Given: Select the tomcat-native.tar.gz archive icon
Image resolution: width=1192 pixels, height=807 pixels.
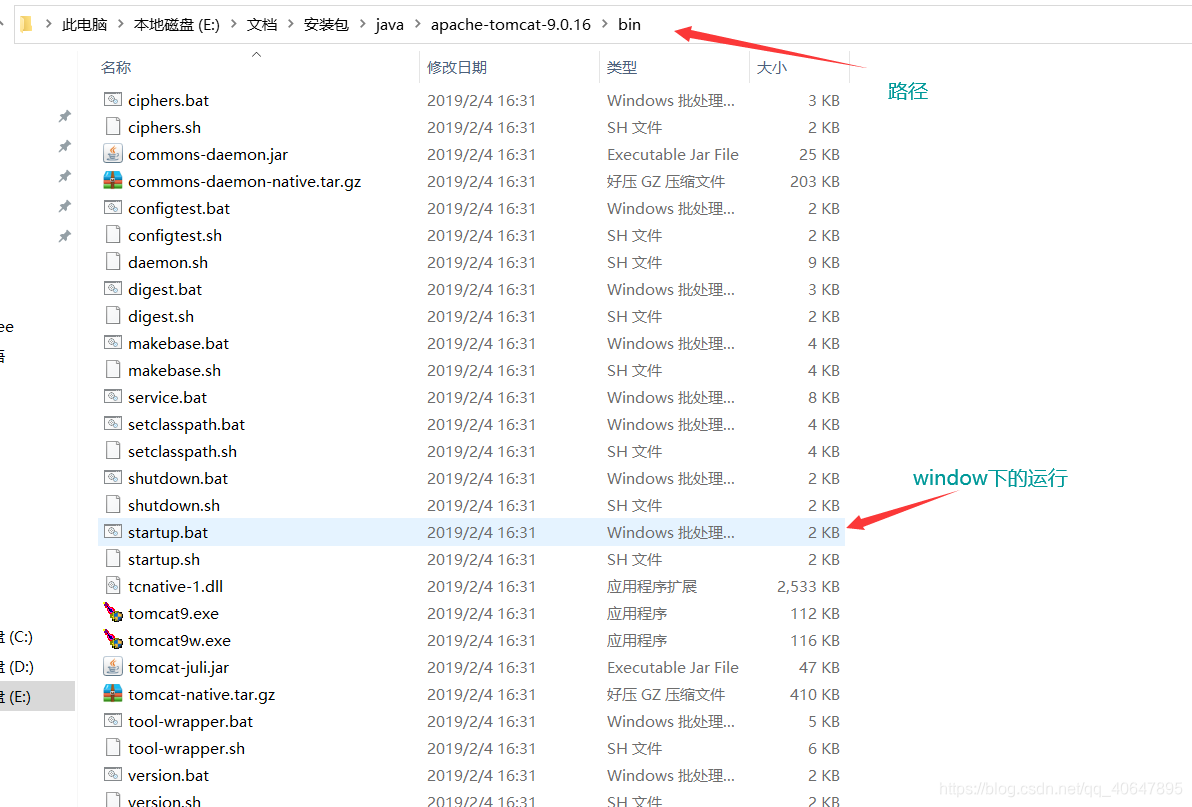Looking at the screenshot, I should [113, 694].
